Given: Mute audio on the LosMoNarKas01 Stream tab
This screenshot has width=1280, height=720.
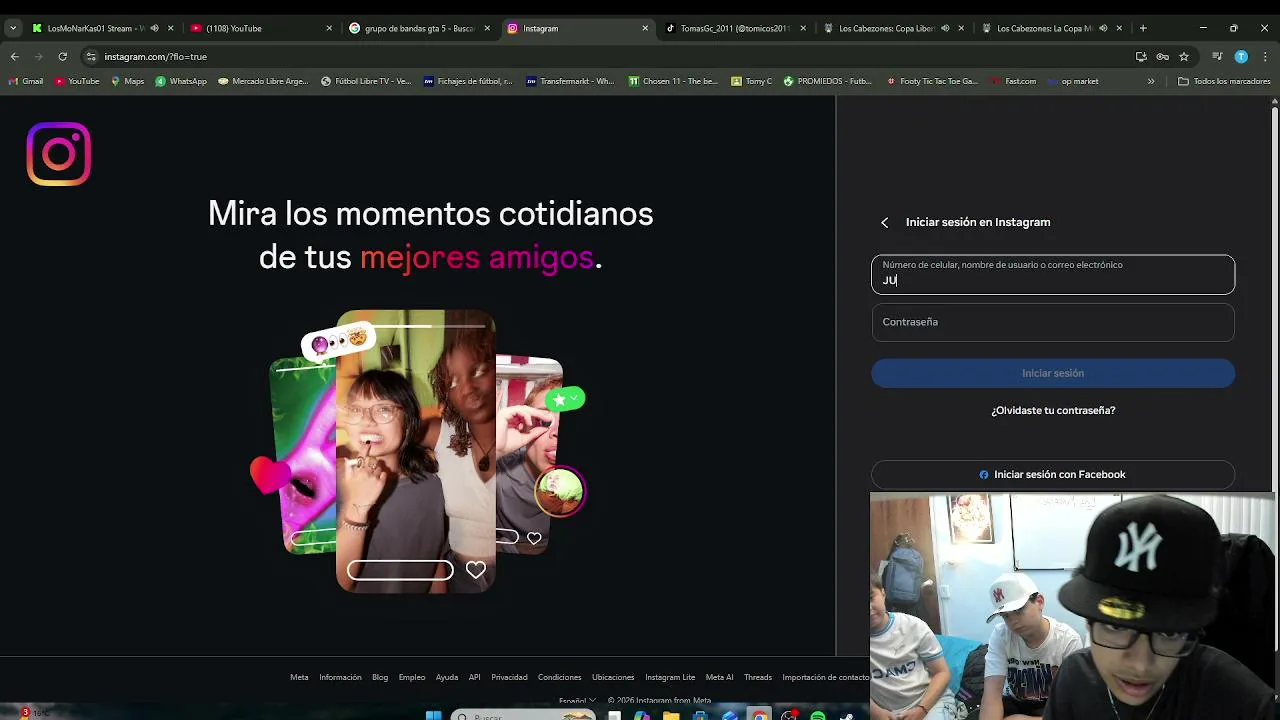Looking at the screenshot, I should coord(154,28).
